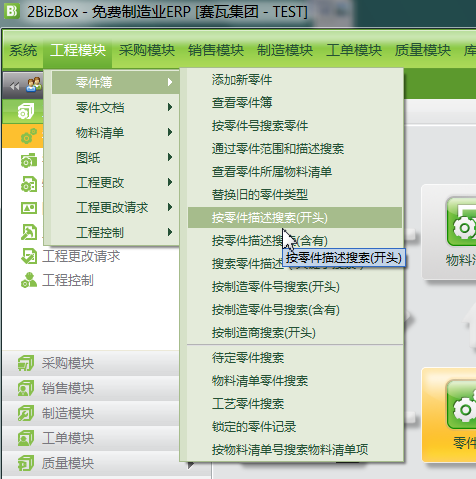This screenshot has height=479, width=476.
Task: Open 工单模块 panel in sidebar
Action: 91,438
